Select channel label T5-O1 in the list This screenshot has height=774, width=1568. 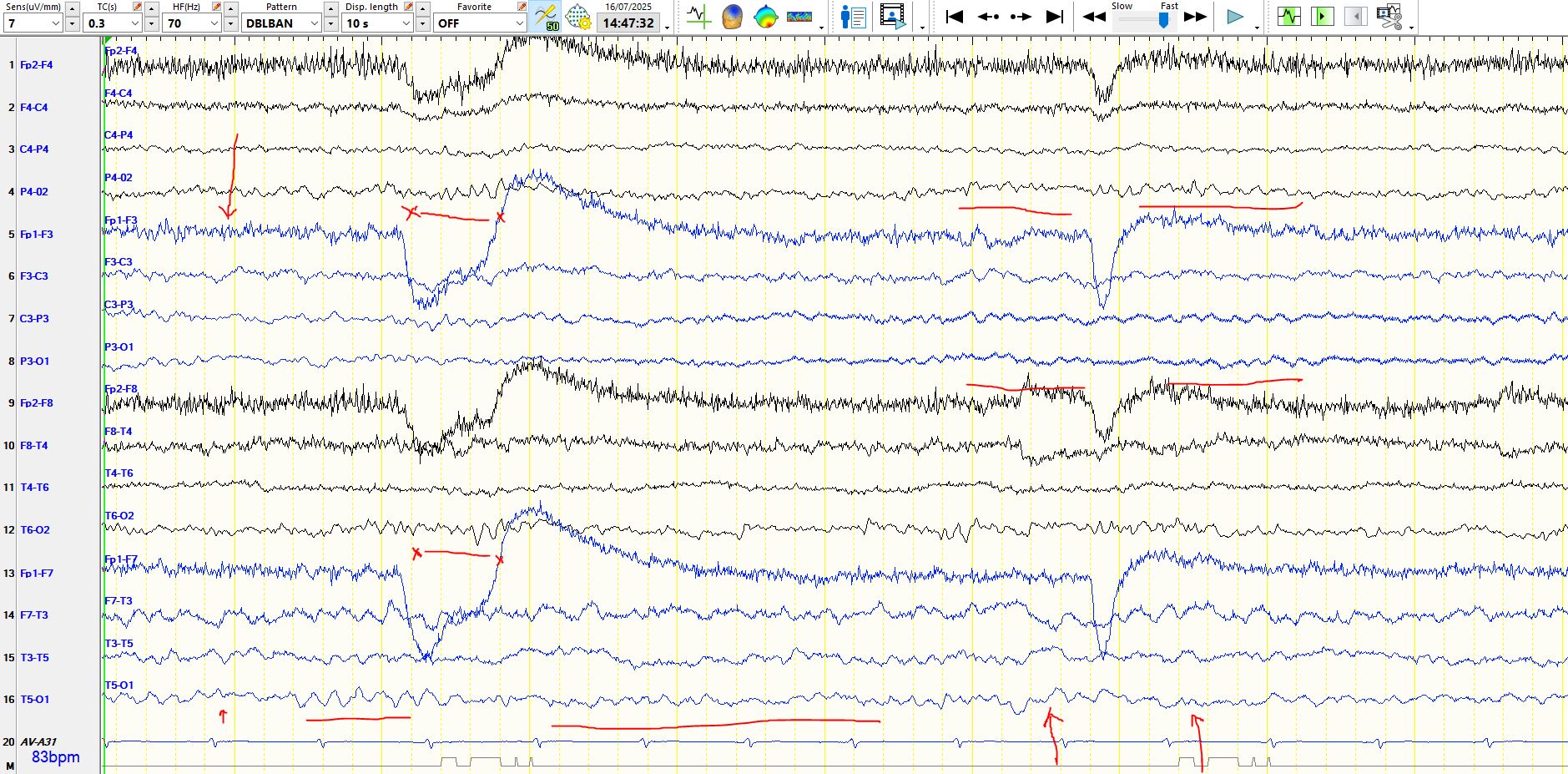[34, 699]
